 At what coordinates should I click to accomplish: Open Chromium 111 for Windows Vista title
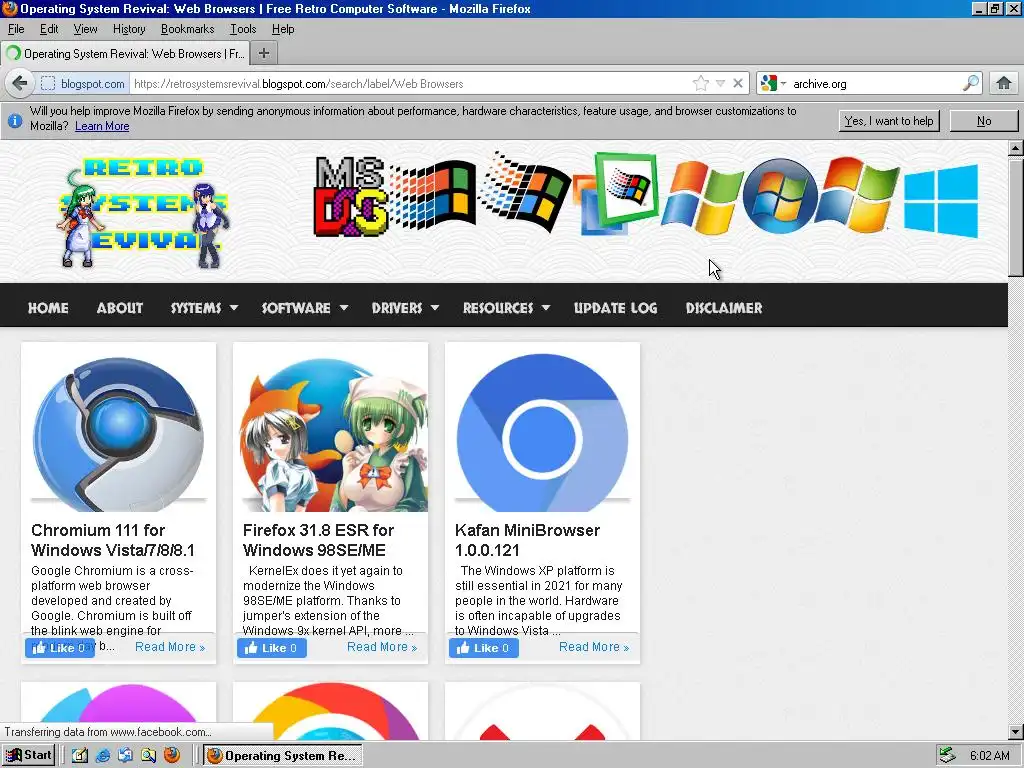[x=113, y=540]
